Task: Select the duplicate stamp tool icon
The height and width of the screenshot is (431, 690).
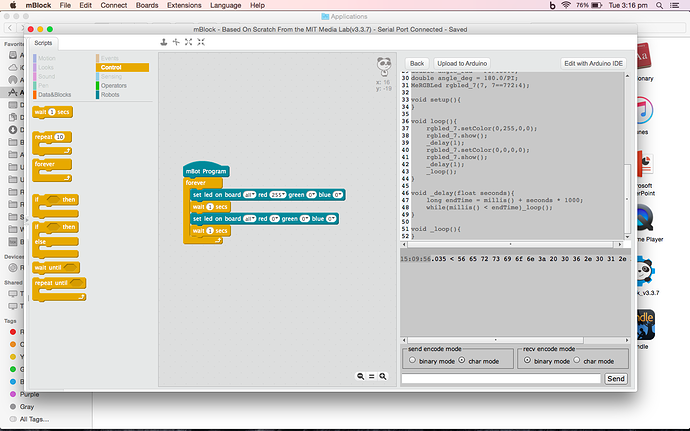Action: pos(164,42)
